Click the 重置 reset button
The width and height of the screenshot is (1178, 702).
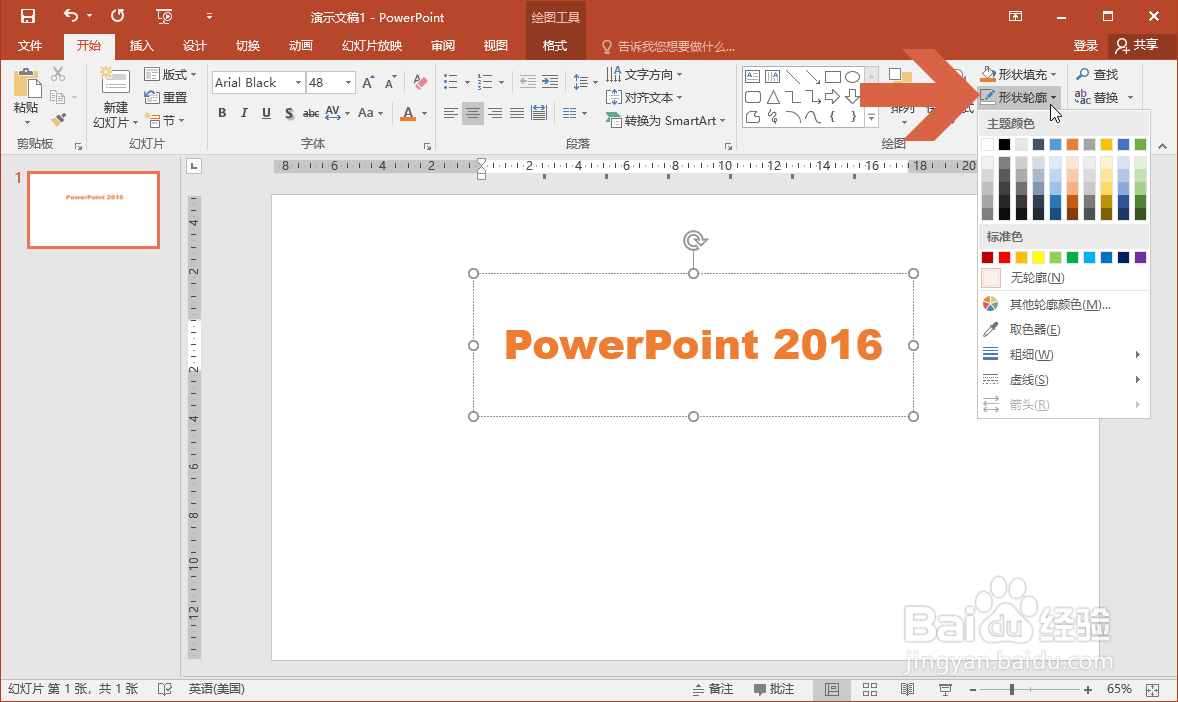pyautogui.click(x=166, y=98)
